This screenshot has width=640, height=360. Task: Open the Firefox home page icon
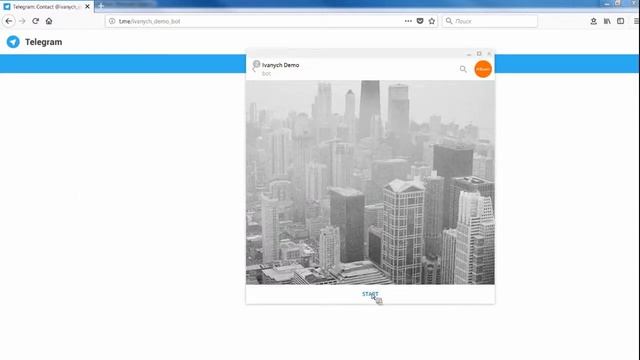tap(49, 21)
